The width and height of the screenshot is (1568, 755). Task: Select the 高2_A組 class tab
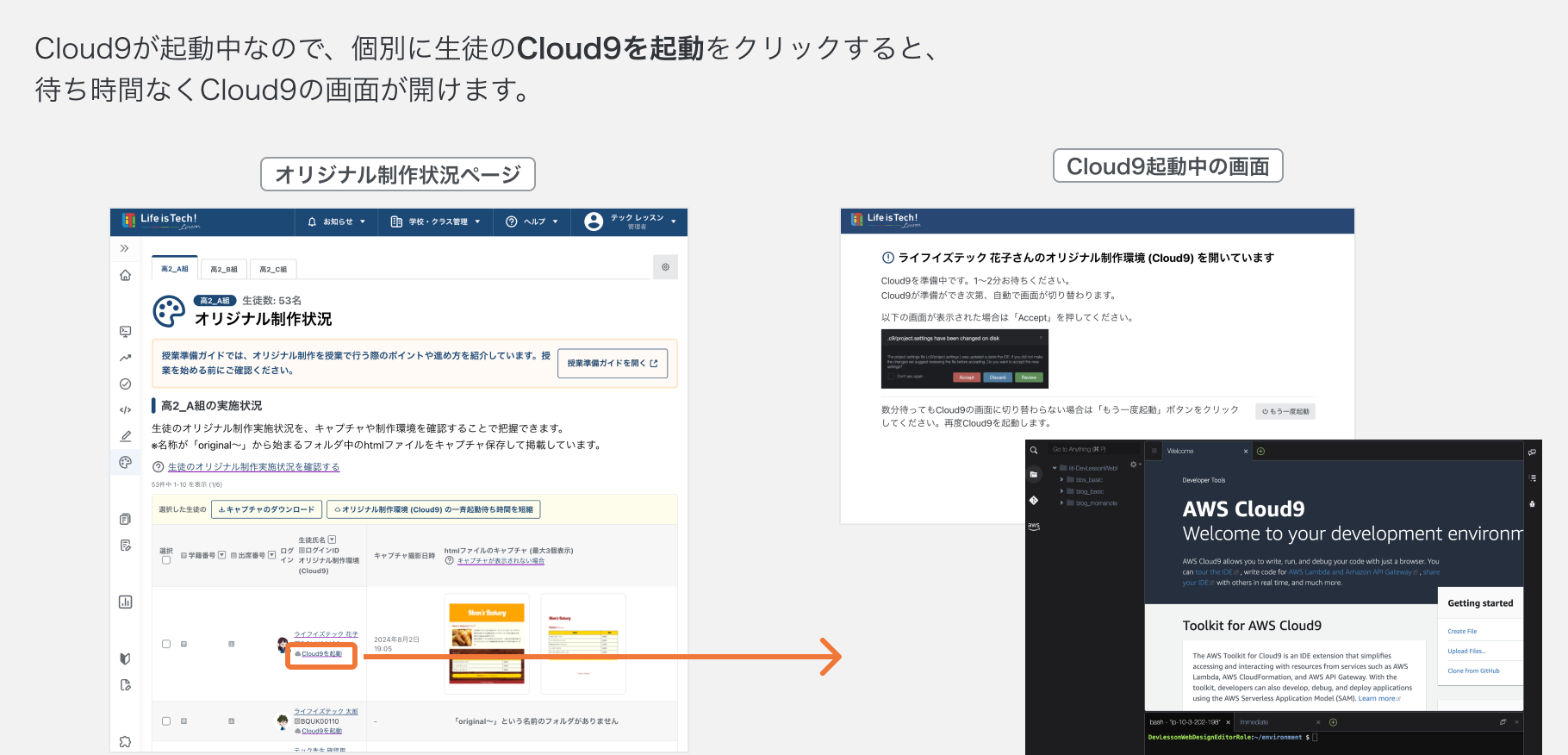click(x=175, y=269)
